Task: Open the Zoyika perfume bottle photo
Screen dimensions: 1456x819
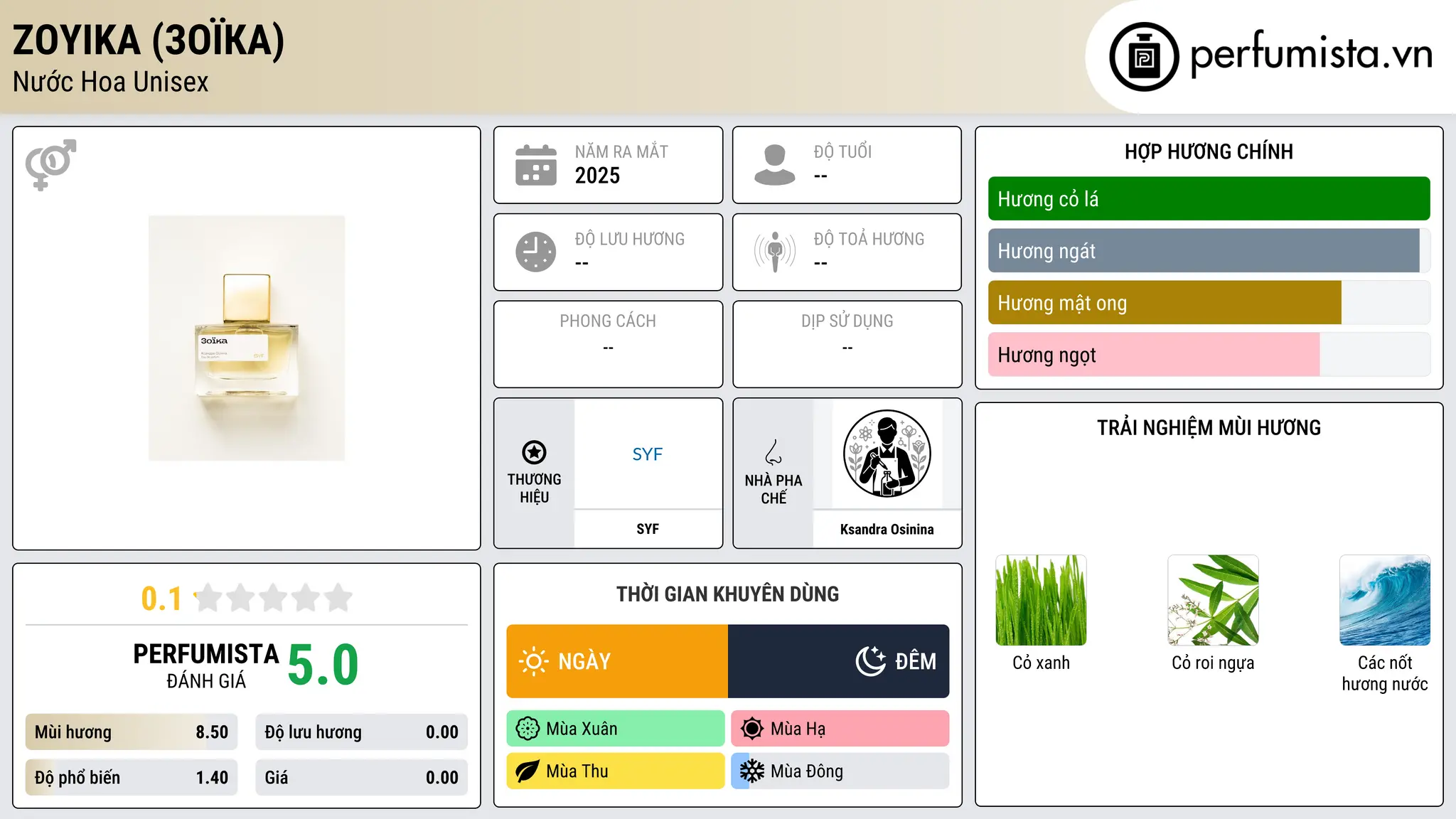Action: click(247, 338)
